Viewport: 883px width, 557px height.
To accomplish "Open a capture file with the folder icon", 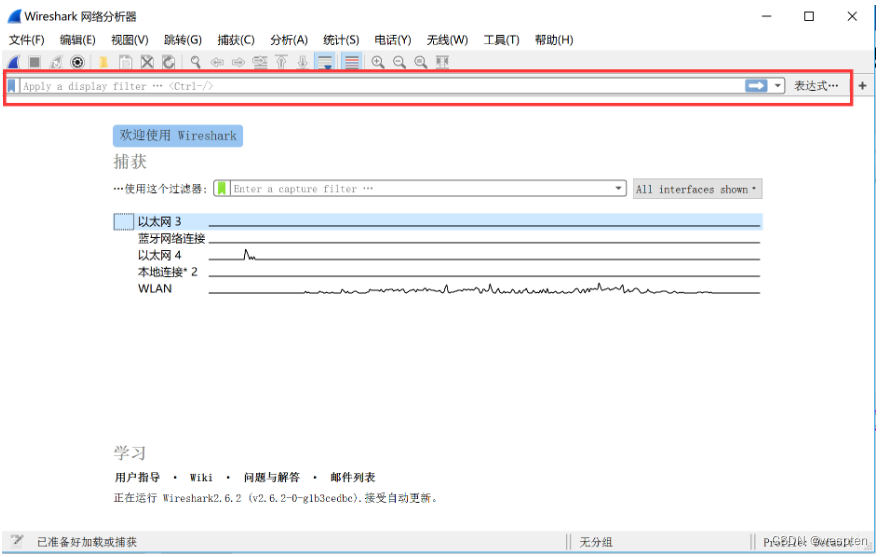I will pos(104,62).
